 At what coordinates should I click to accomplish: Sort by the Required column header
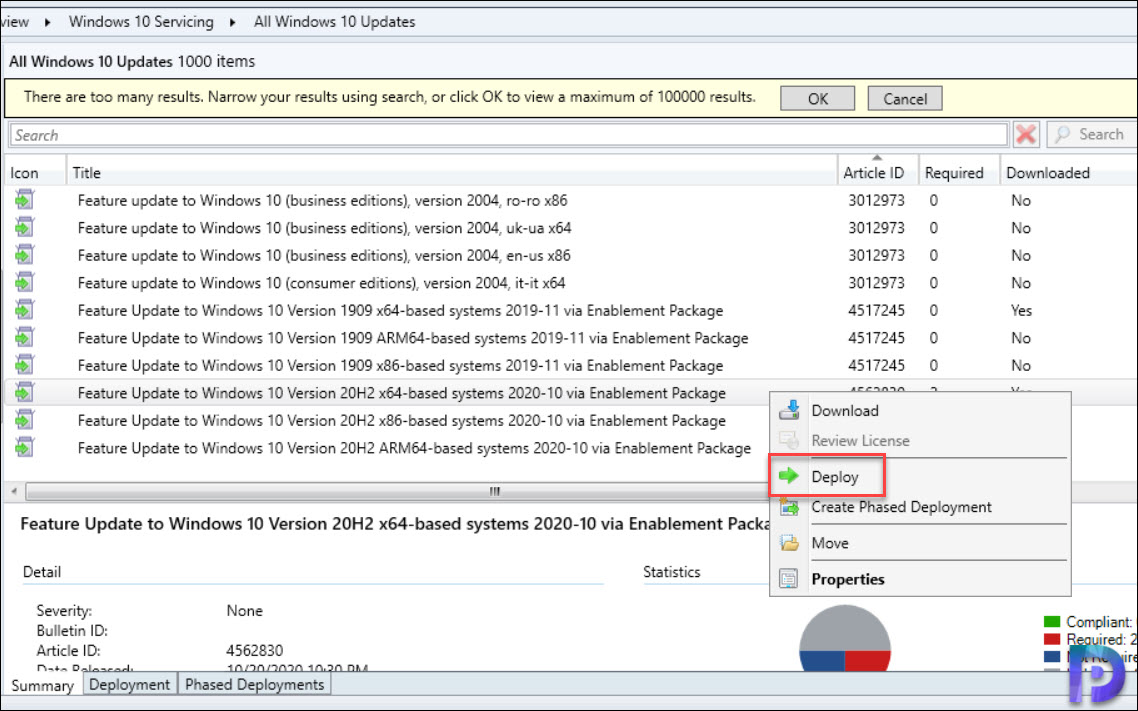coord(959,173)
